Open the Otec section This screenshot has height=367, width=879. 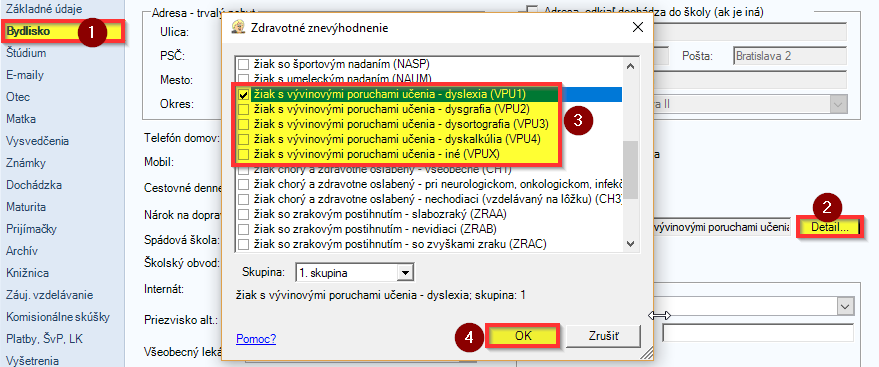coord(18,97)
